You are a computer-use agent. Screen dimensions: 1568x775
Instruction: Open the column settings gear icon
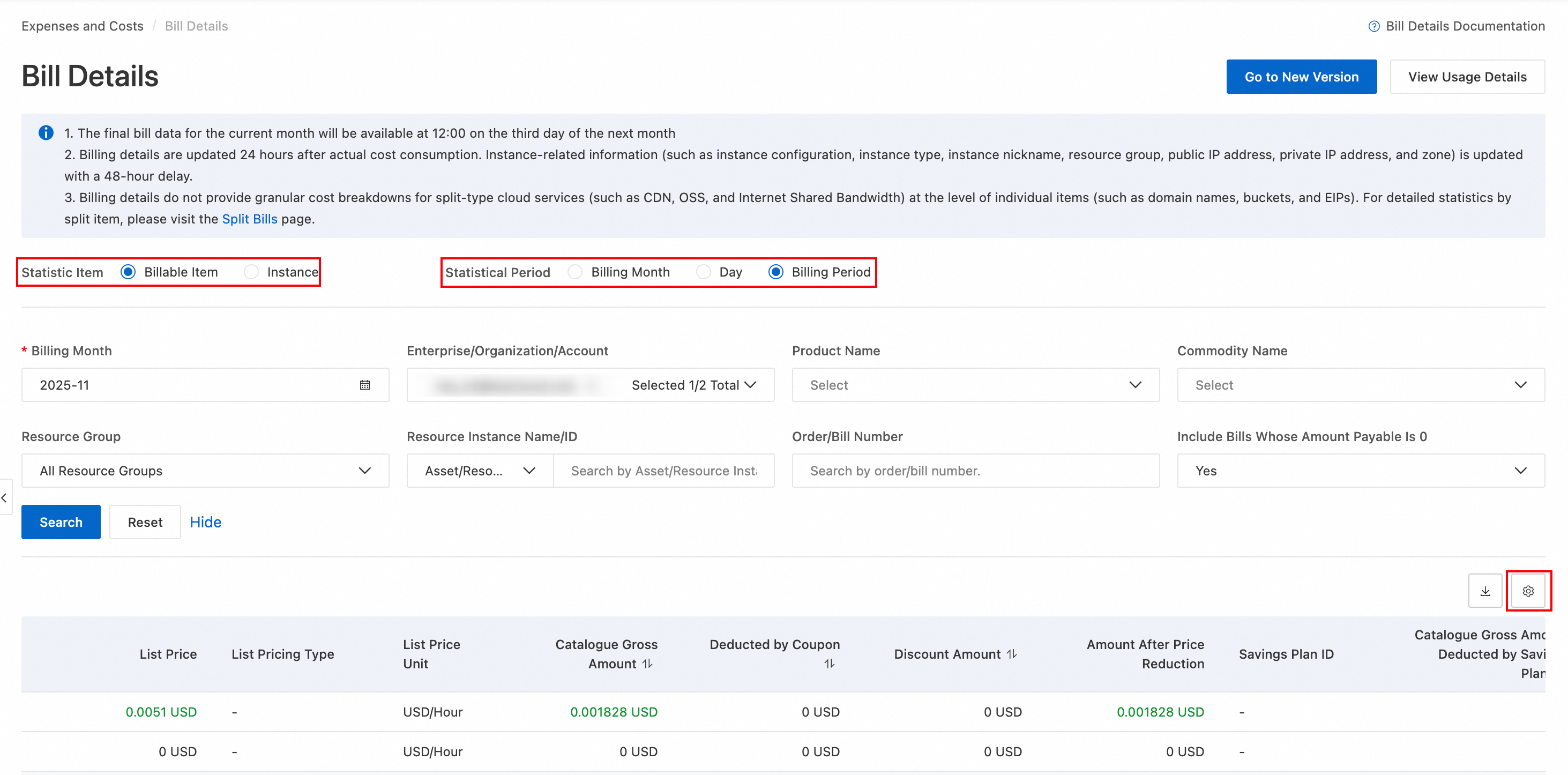(1527, 591)
